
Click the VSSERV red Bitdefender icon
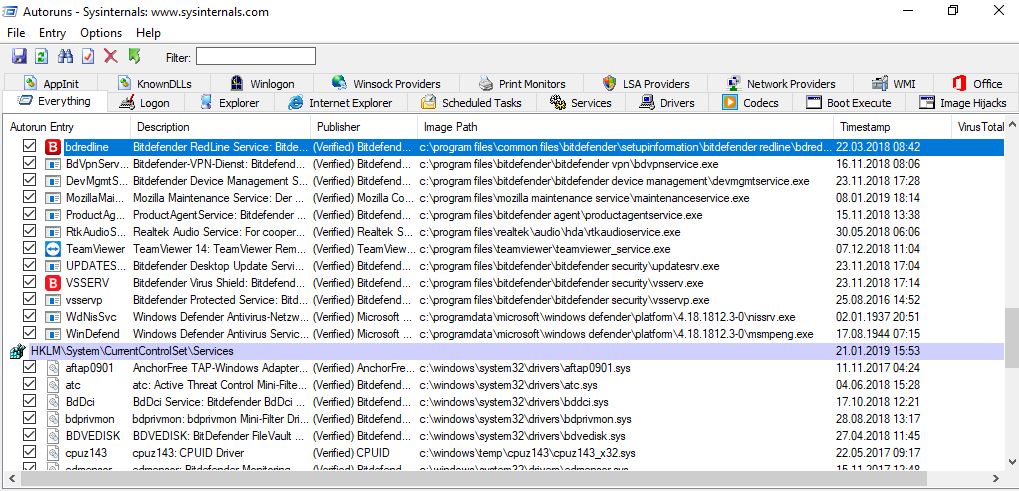[x=53, y=283]
